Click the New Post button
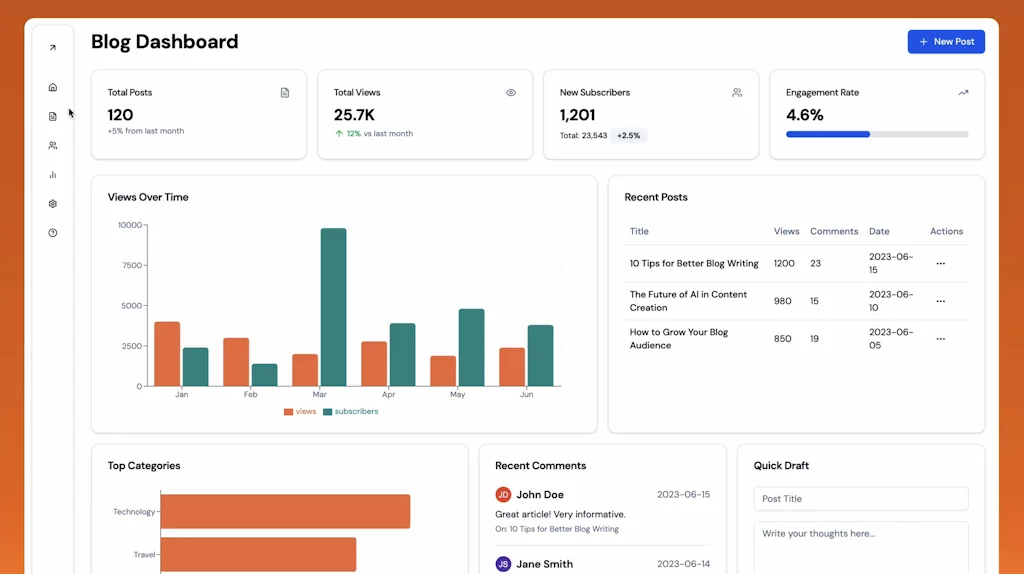This screenshot has height=574, width=1024. (946, 42)
